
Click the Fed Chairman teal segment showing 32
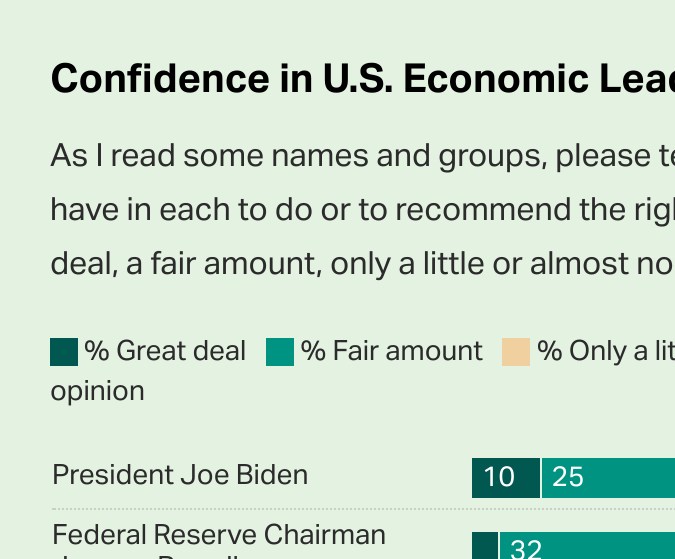(587, 546)
